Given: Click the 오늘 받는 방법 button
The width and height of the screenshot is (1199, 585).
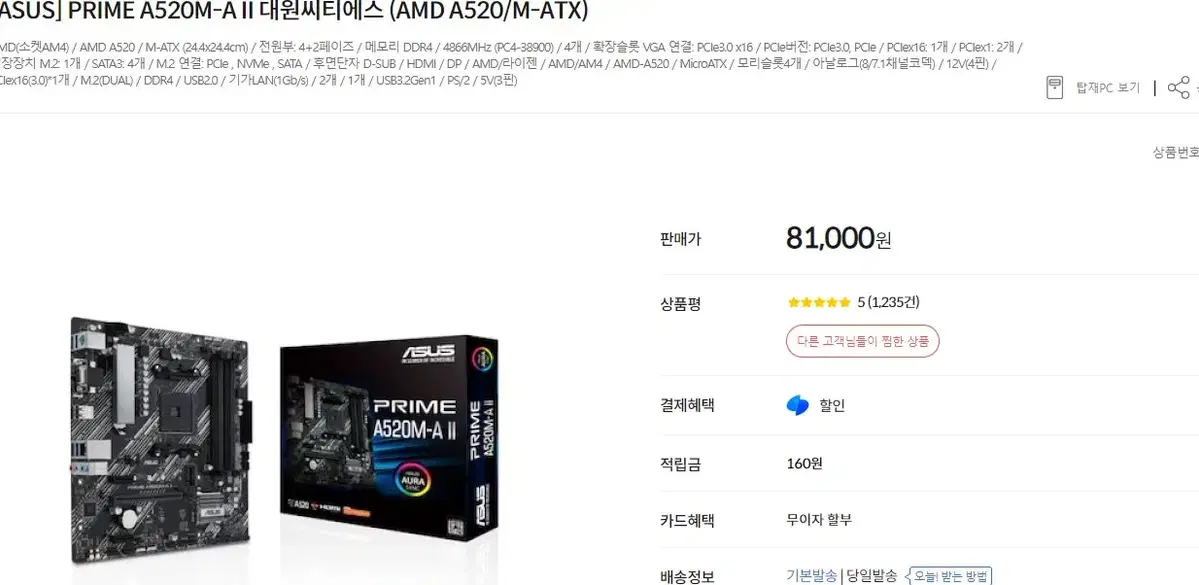Looking at the screenshot, I should (x=948, y=576).
